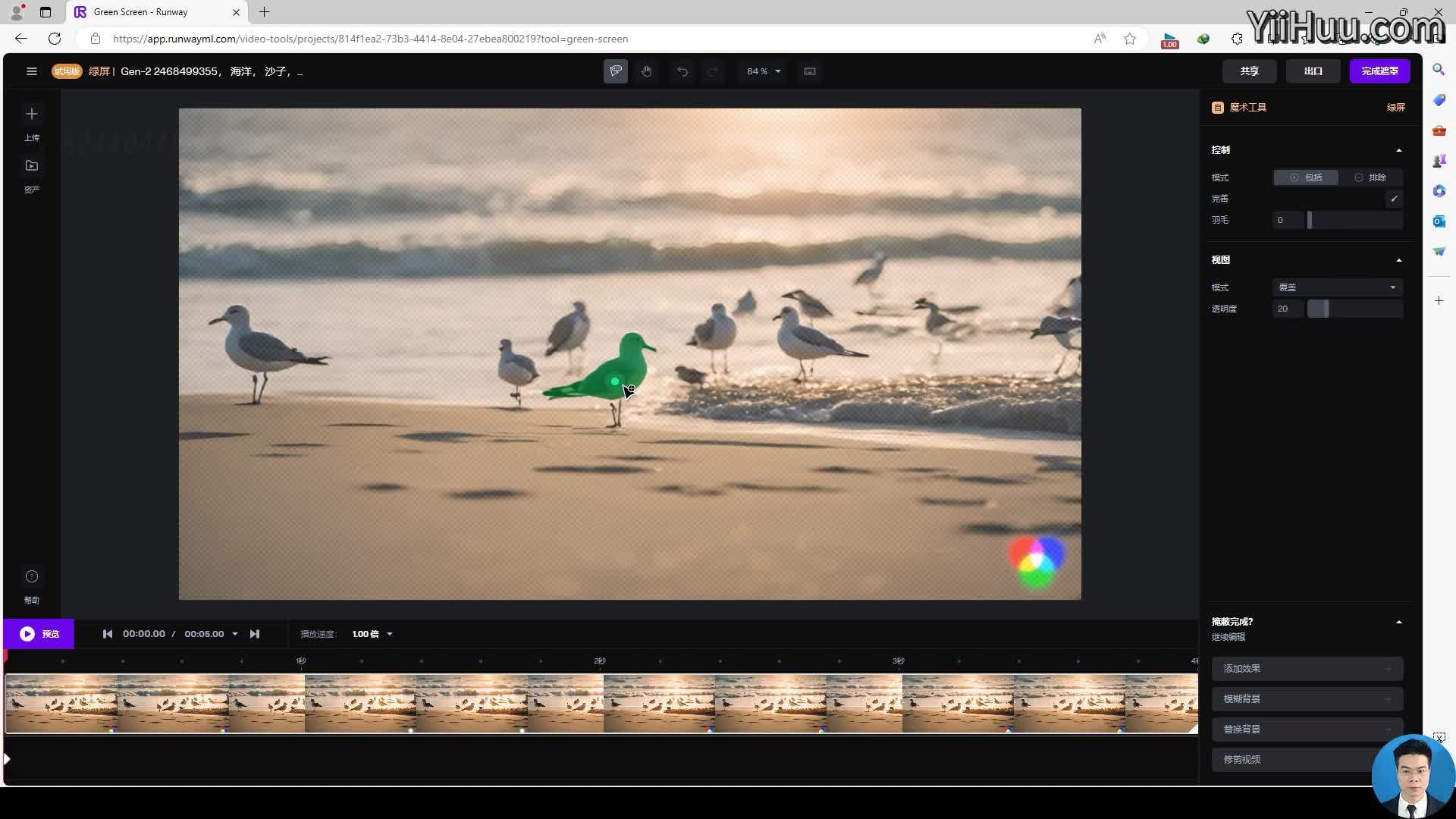Choose Add Effects (添加效果) option

pos(1307,669)
